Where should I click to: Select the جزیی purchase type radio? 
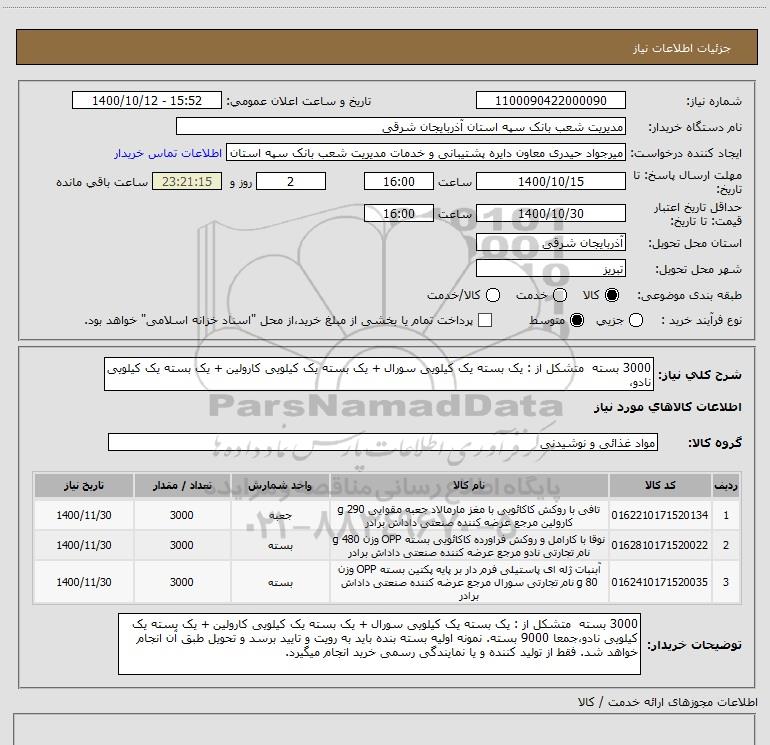pyautogui.click(x=636, y=321)
